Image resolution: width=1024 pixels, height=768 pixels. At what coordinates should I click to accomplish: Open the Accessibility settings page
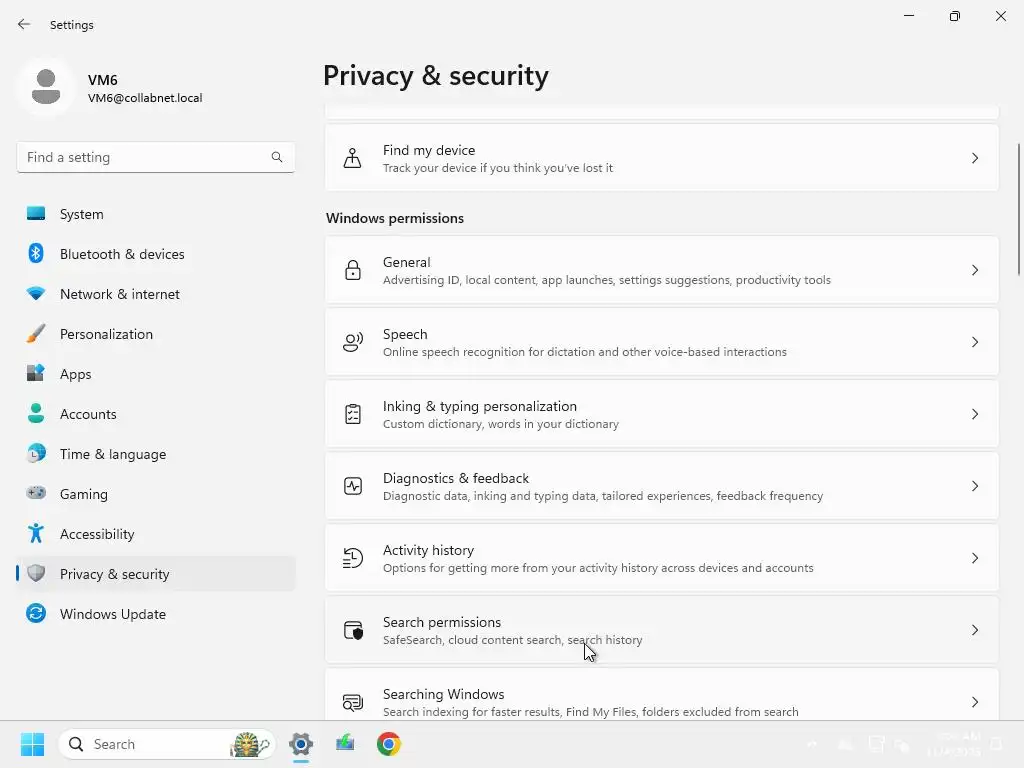tap(96, 534)
